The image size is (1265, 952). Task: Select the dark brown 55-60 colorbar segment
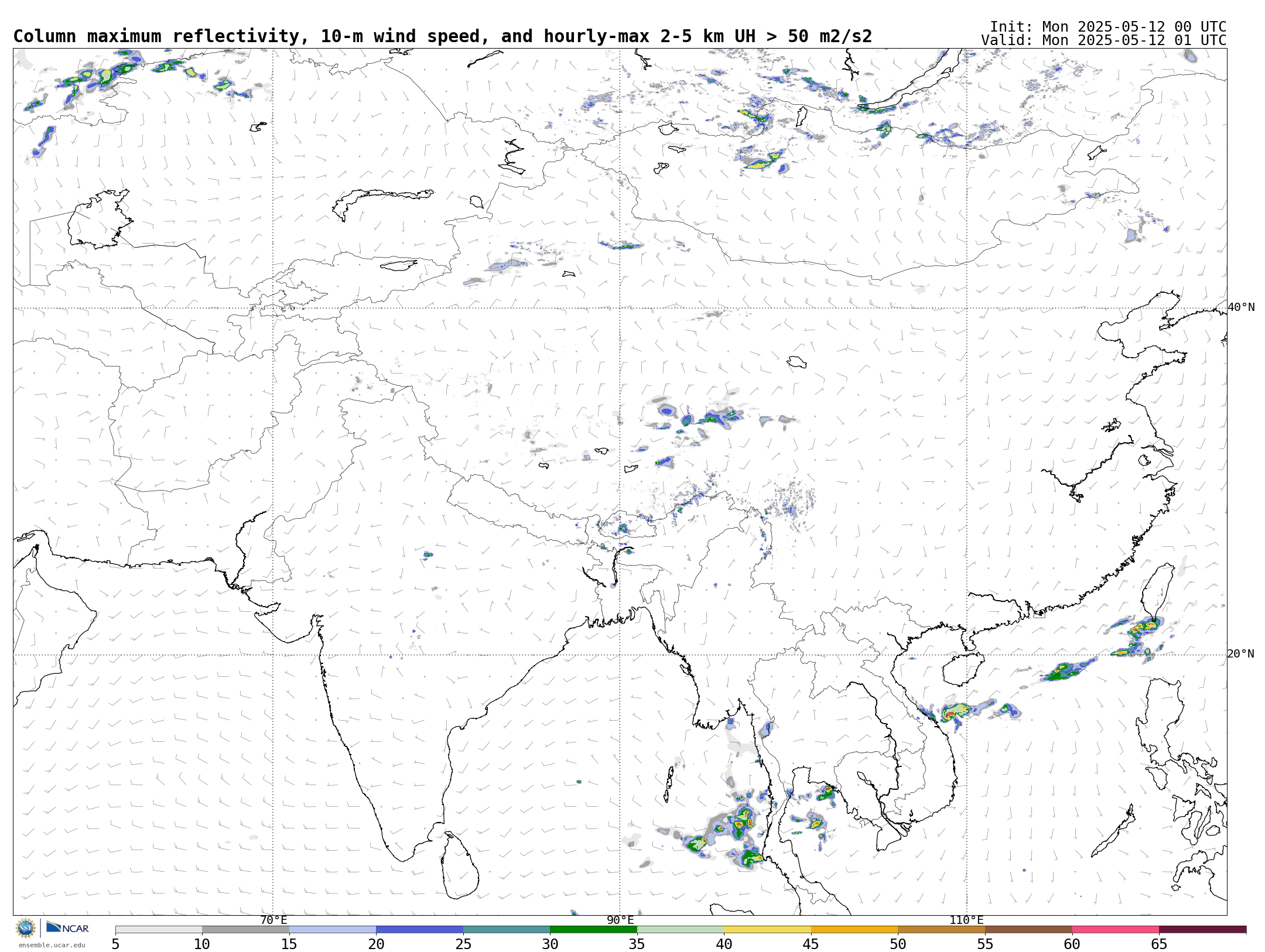click(1028, 930)
